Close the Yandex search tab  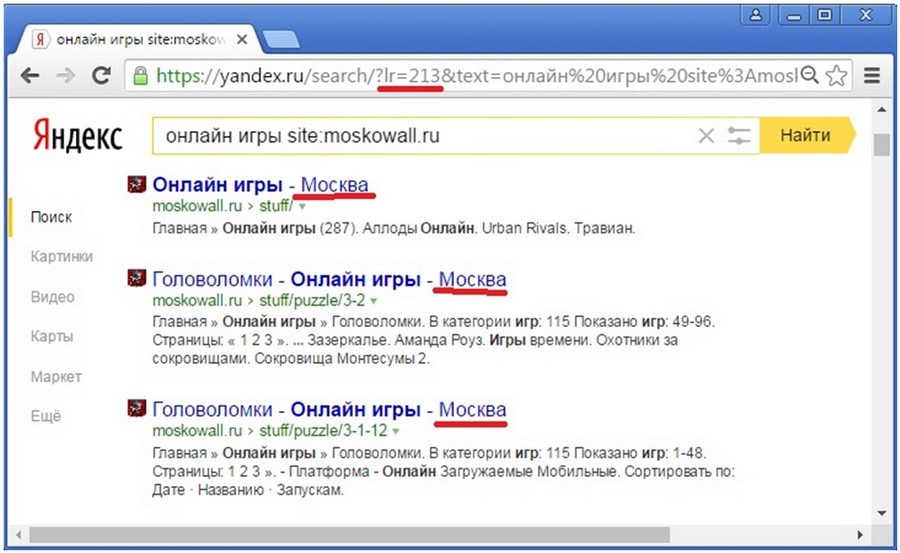(x=242, y=39)
